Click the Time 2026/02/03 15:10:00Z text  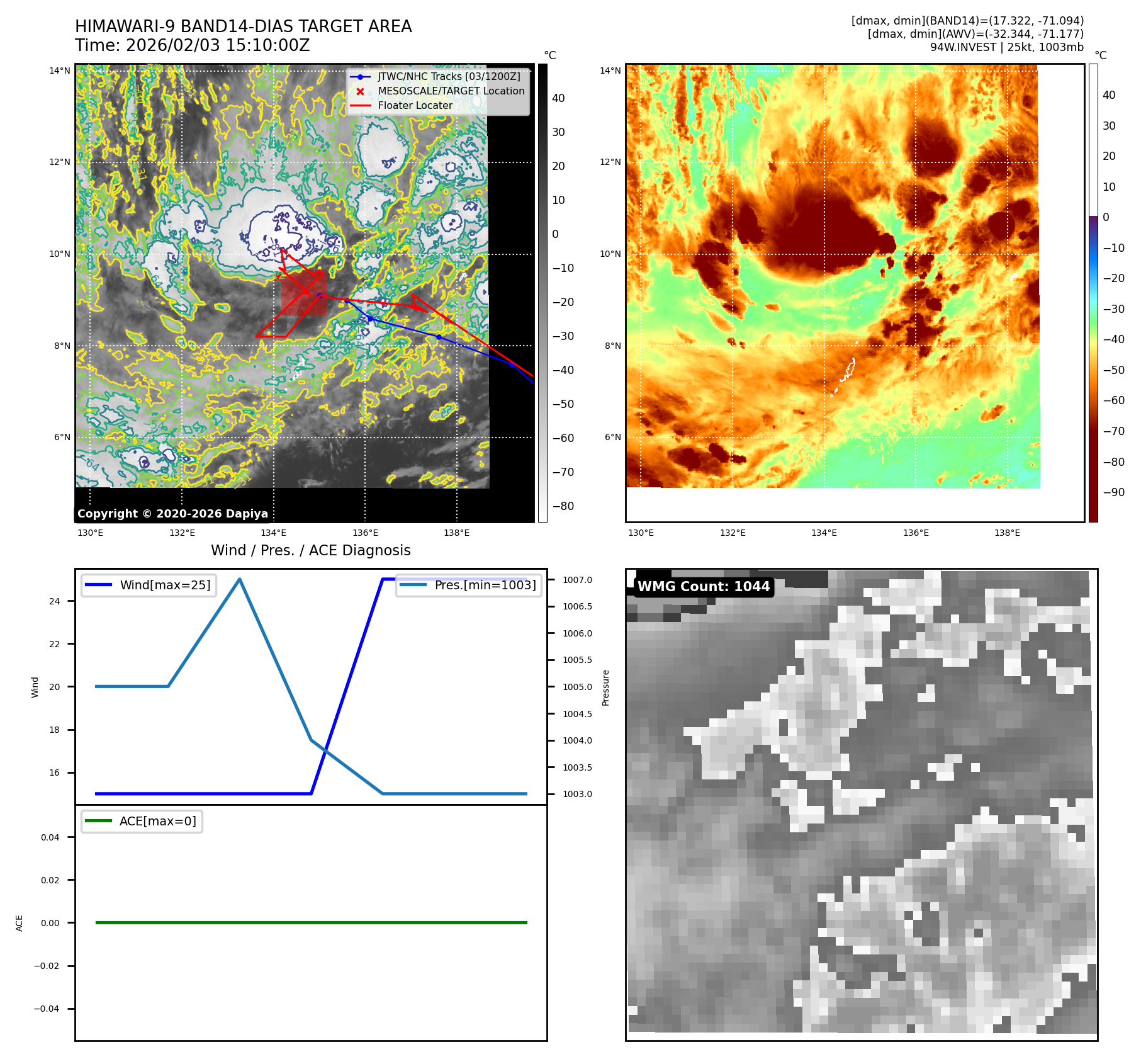[192, 45]
